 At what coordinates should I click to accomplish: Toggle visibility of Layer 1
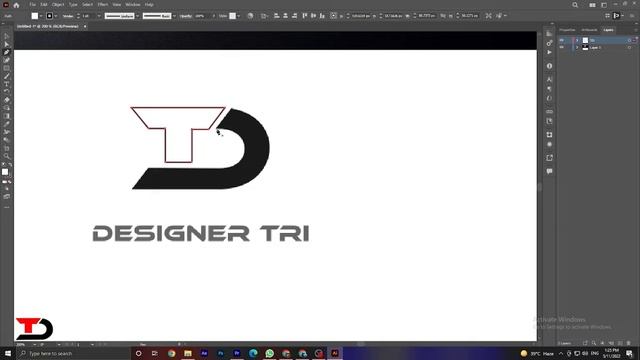point(562,47)
